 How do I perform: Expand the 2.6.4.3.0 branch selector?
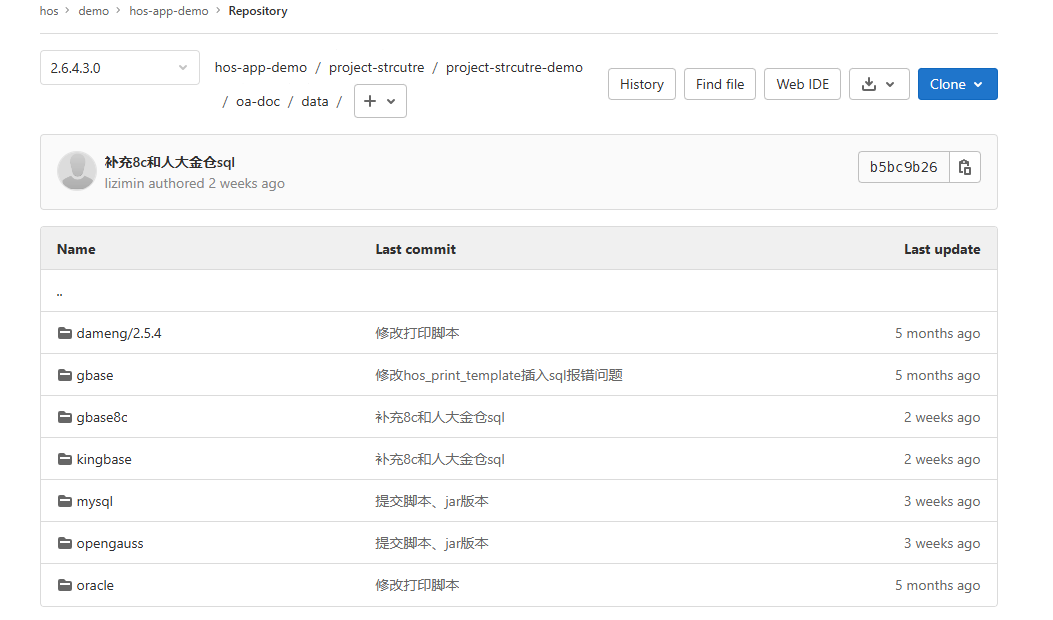tap(119, 68)
